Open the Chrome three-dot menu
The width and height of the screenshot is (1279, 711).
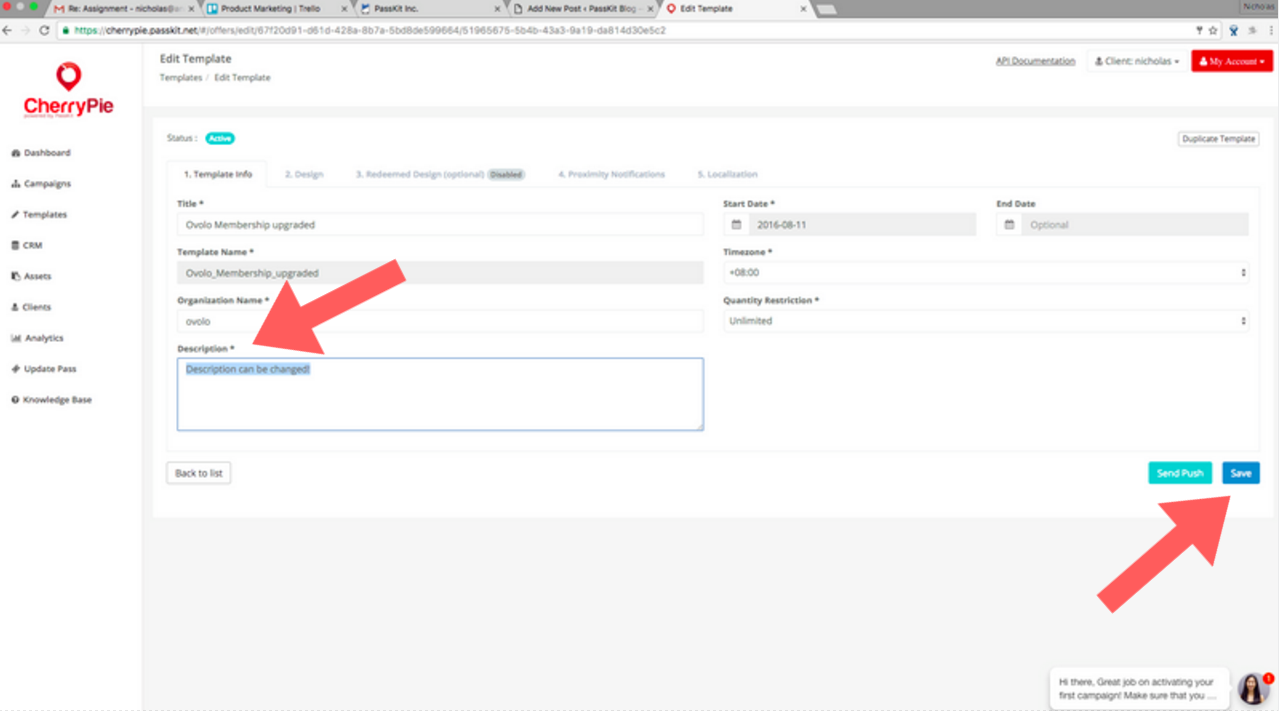[x=1270, y=30]
